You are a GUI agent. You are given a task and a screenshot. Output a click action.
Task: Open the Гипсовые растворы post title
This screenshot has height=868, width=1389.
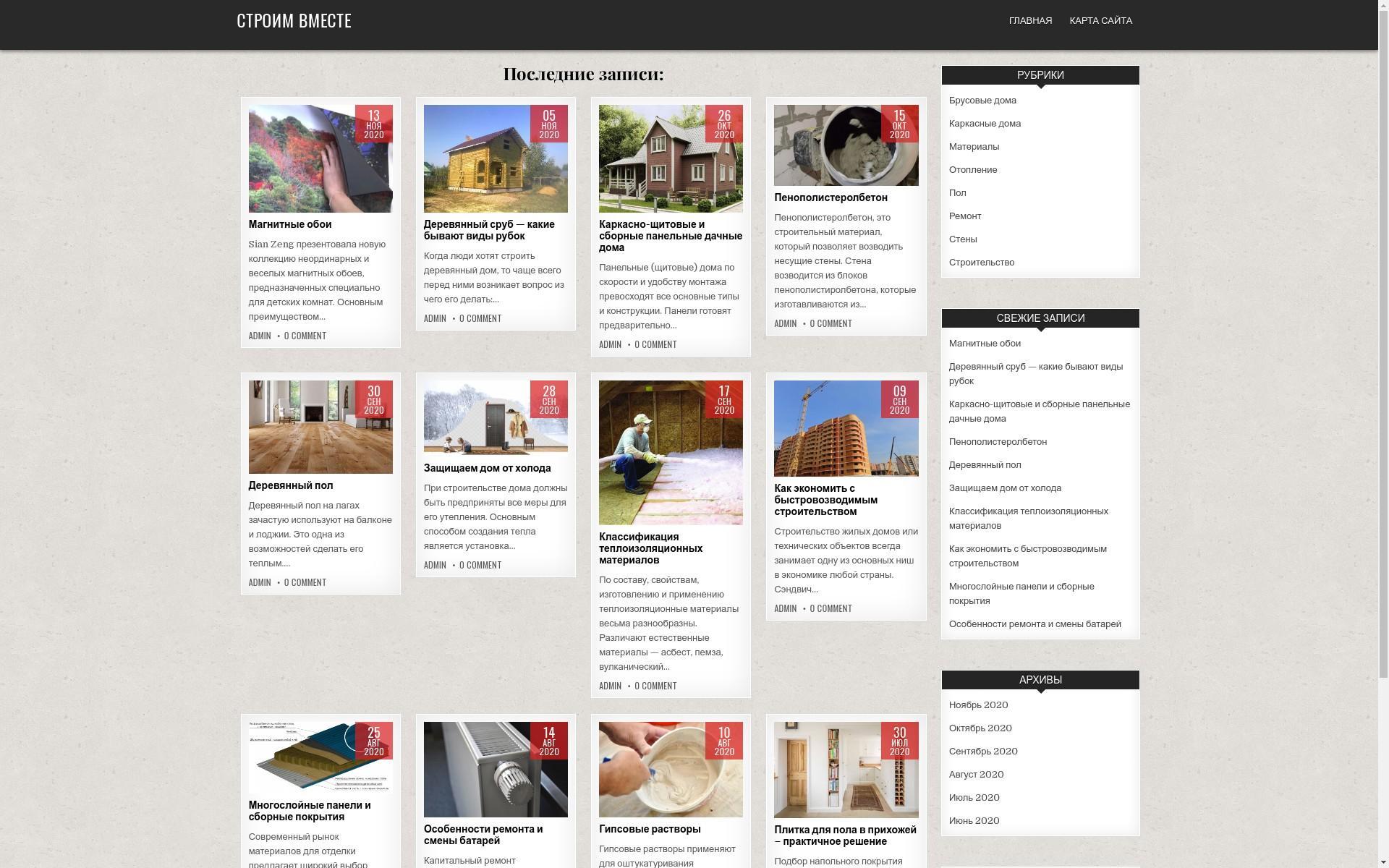[650, 830]
